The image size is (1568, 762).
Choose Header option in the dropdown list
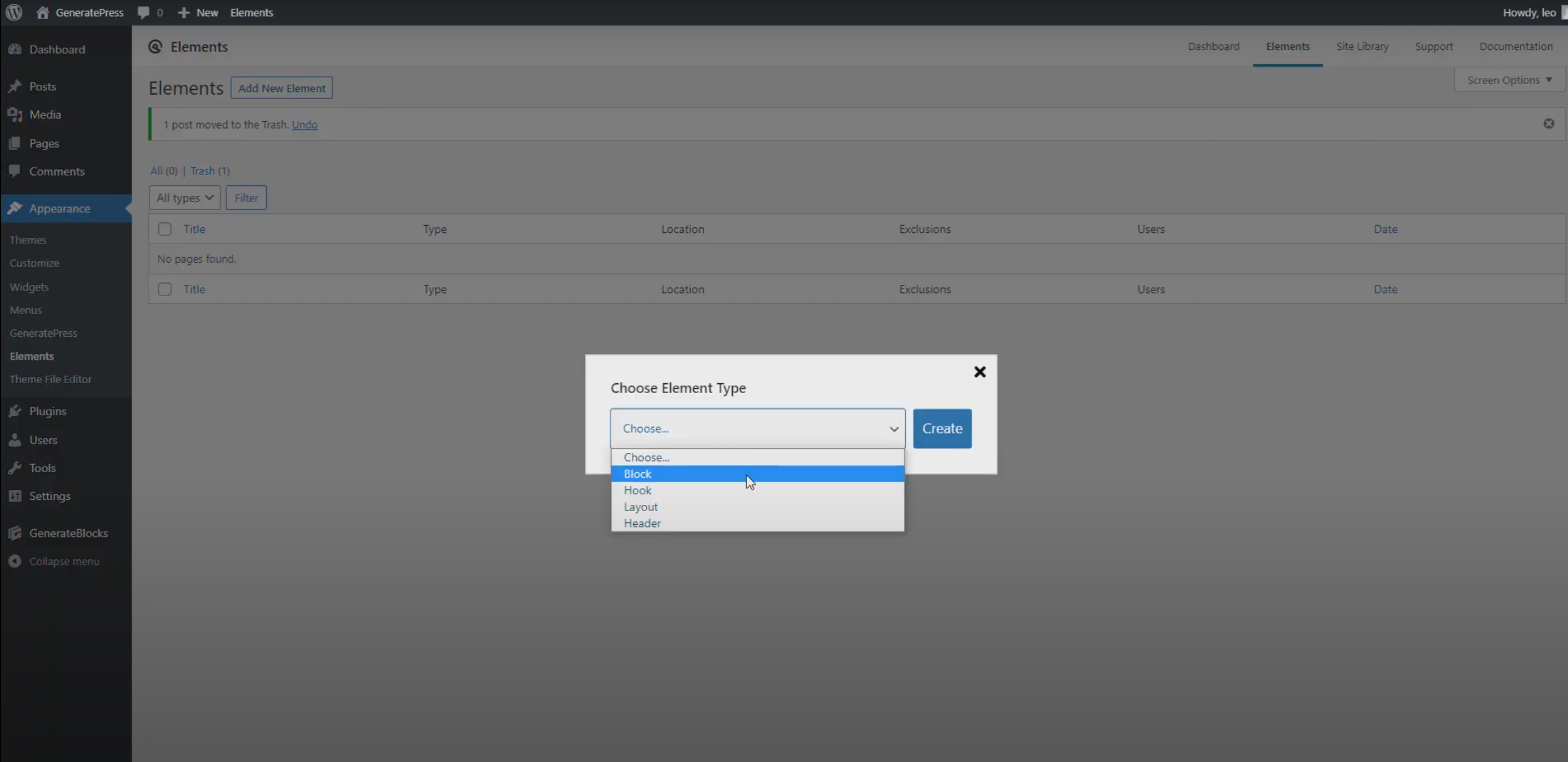tap(642, 523)
